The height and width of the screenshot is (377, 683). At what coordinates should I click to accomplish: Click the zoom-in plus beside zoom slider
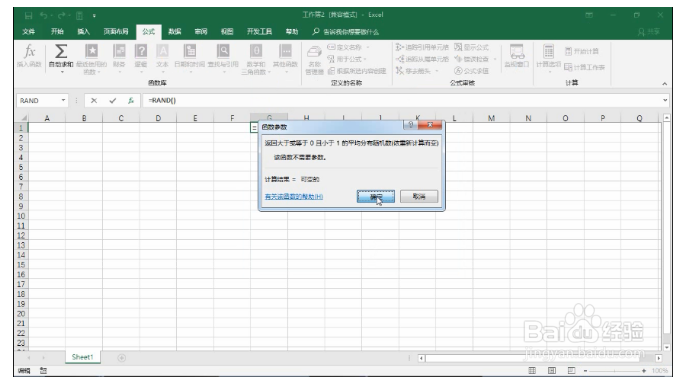[644, 370]
